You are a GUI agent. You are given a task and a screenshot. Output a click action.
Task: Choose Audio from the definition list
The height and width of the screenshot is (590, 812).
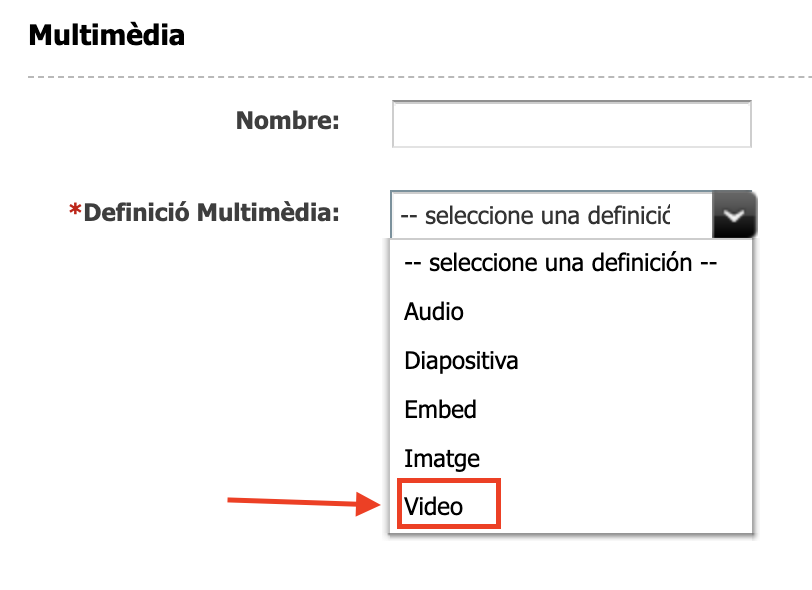point(434,312)
